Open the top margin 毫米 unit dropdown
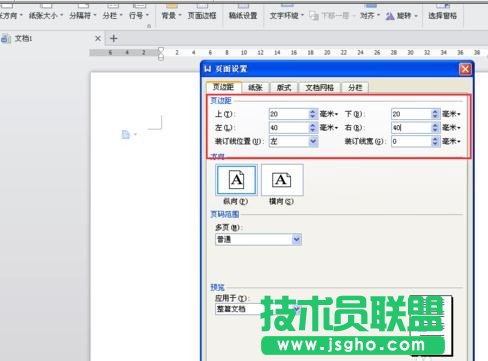 pyautogui.click(x=329, y=114)
